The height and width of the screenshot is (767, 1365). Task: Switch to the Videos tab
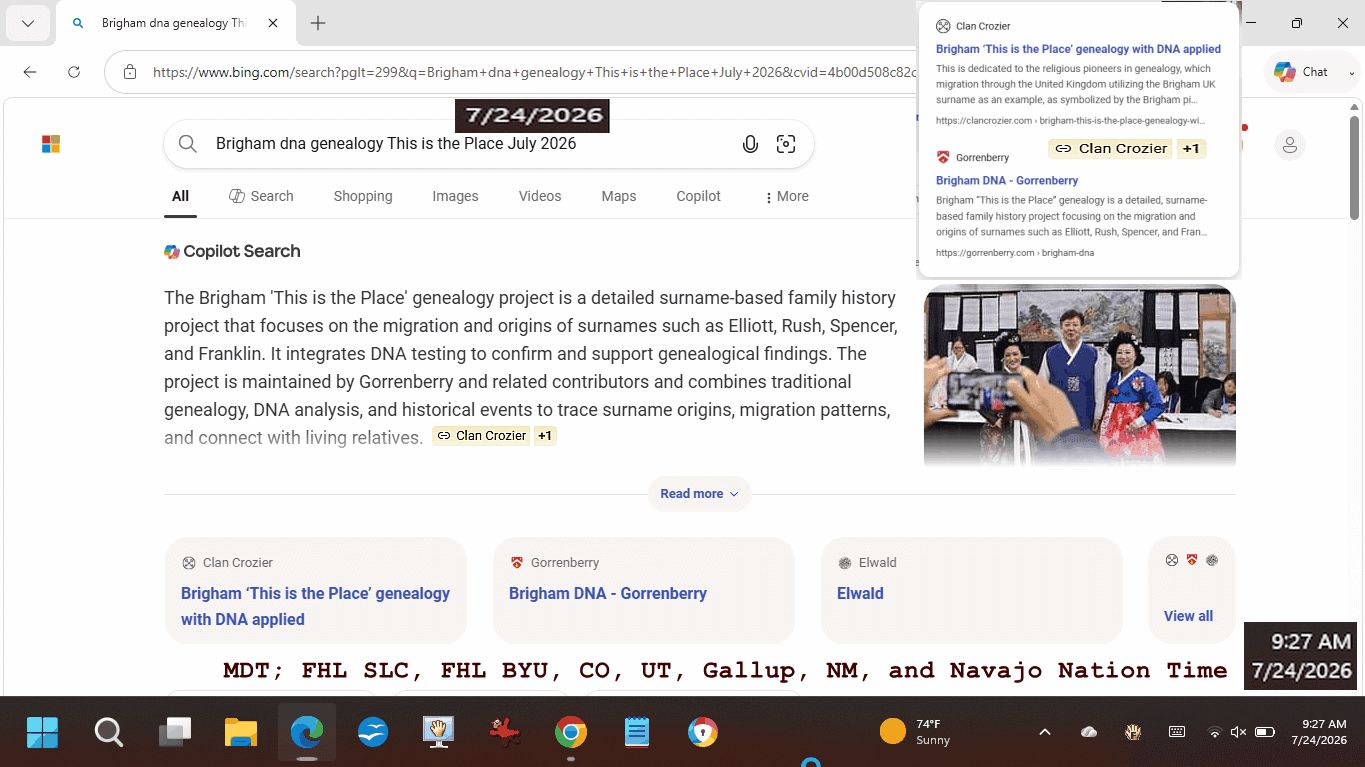[540, 196]
